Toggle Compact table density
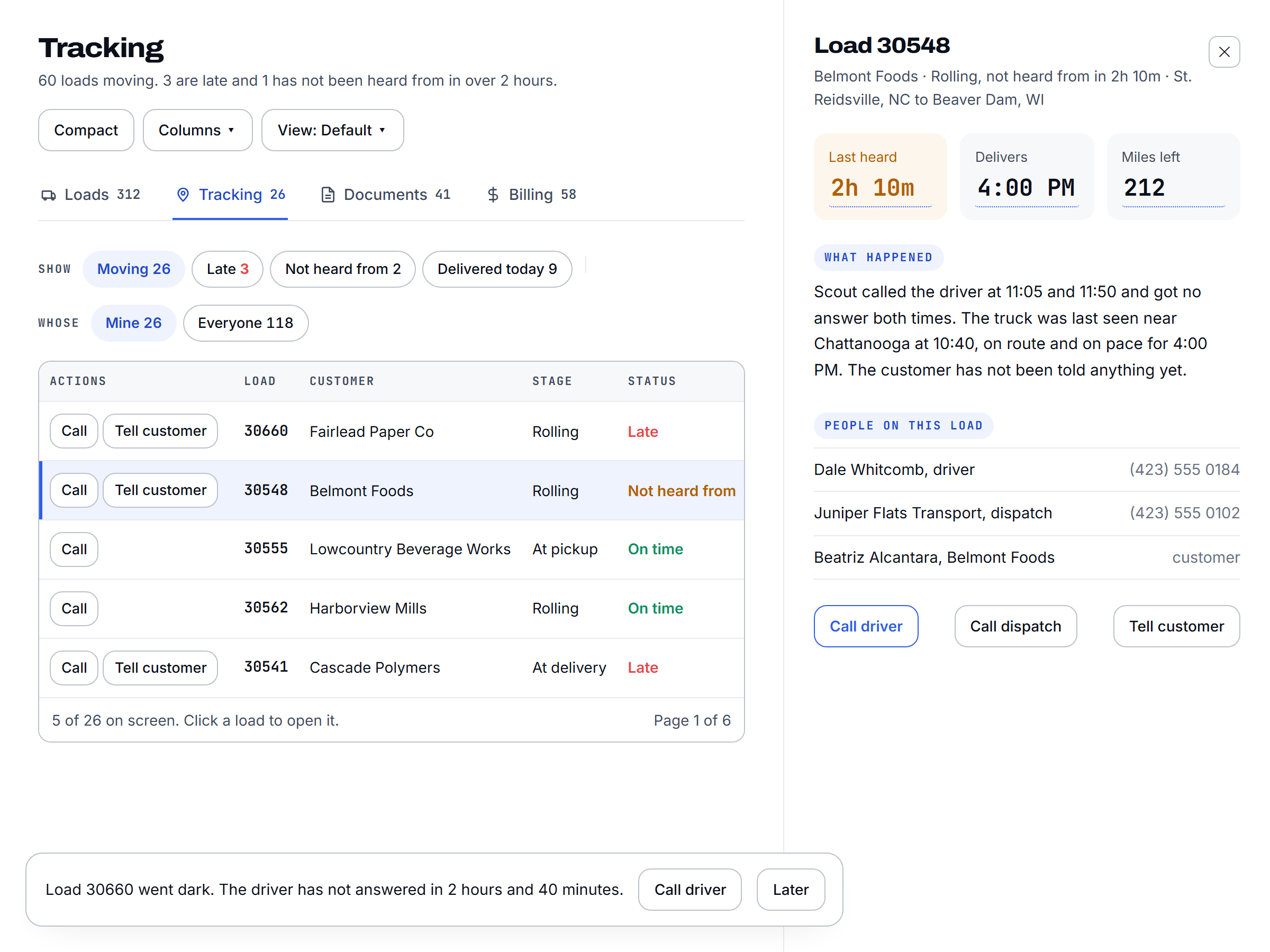1270x952 pixels. tap(86, 130)
